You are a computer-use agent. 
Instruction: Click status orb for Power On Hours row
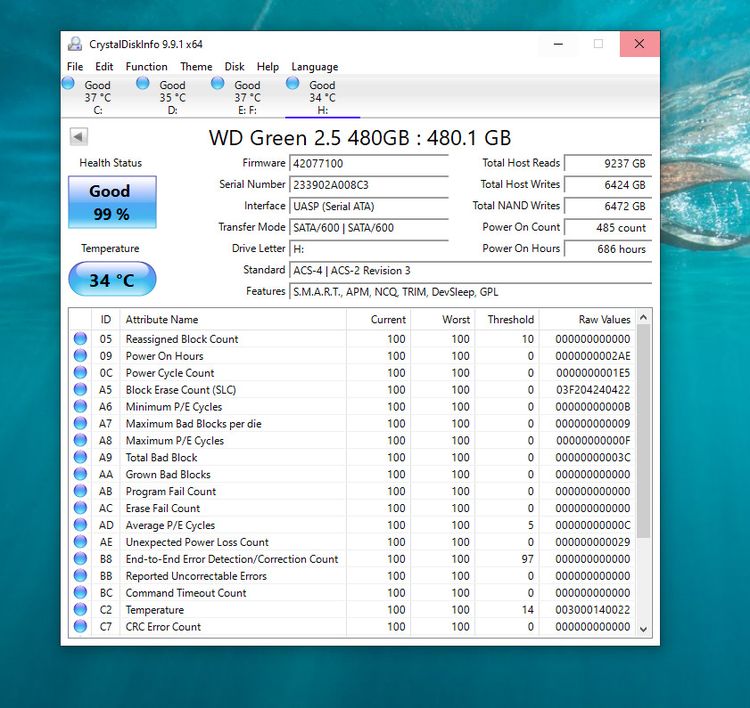tap(80, 355)
